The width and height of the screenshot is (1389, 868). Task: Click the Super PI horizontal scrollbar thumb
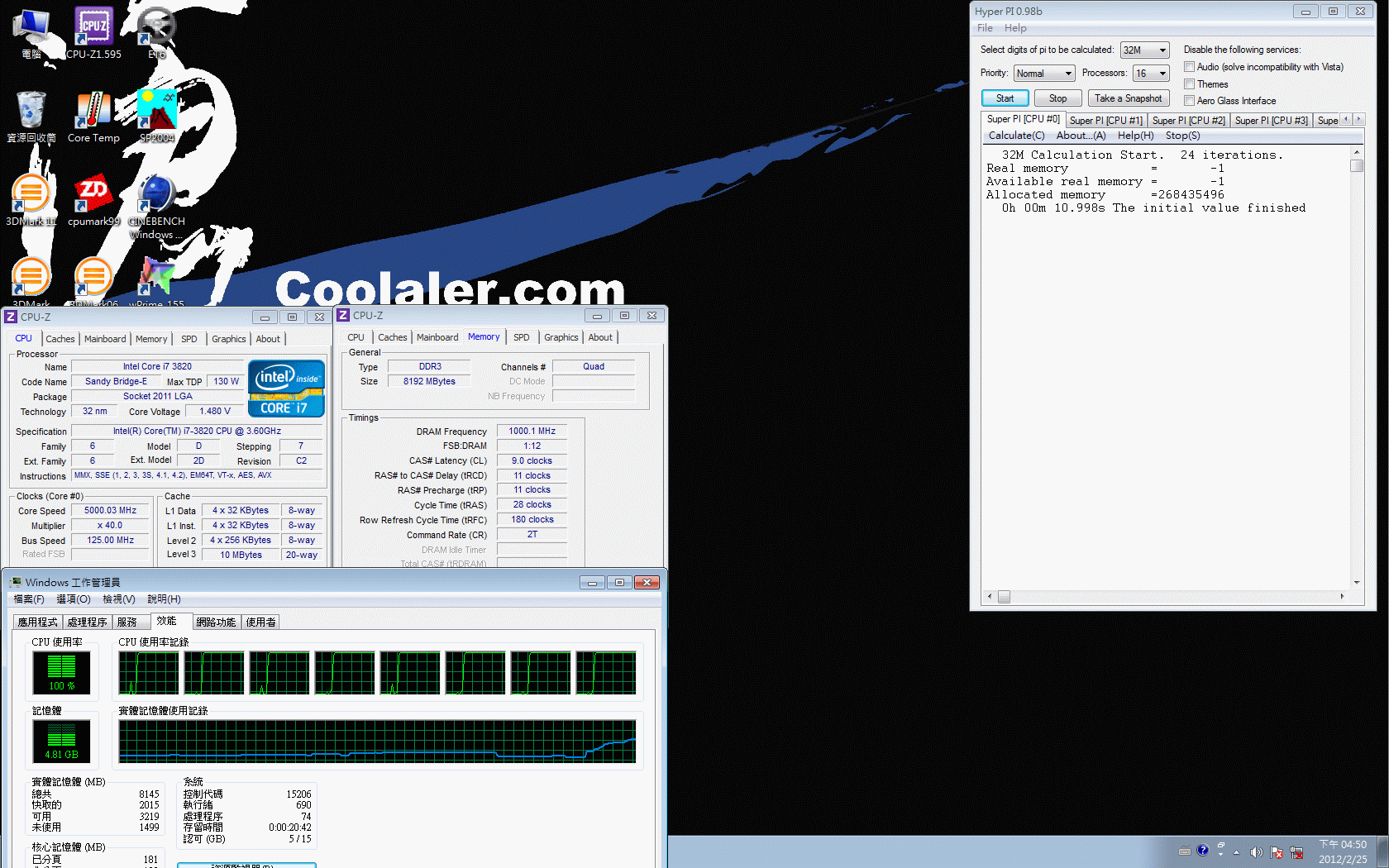pos(1004,597)
